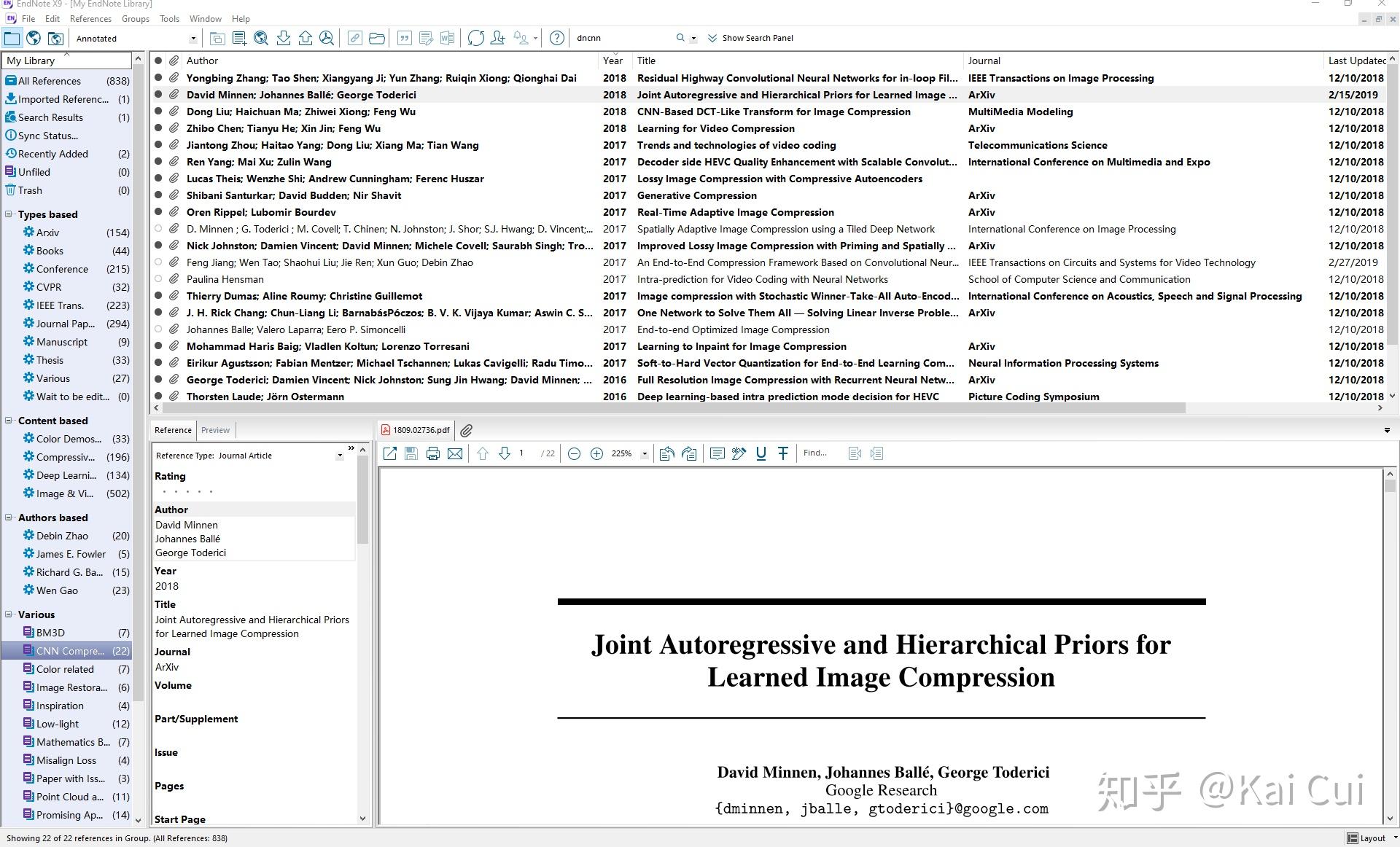Select the underline text annotation tool
Viewport: 1400px width, 847px height.
coord(761,453)
